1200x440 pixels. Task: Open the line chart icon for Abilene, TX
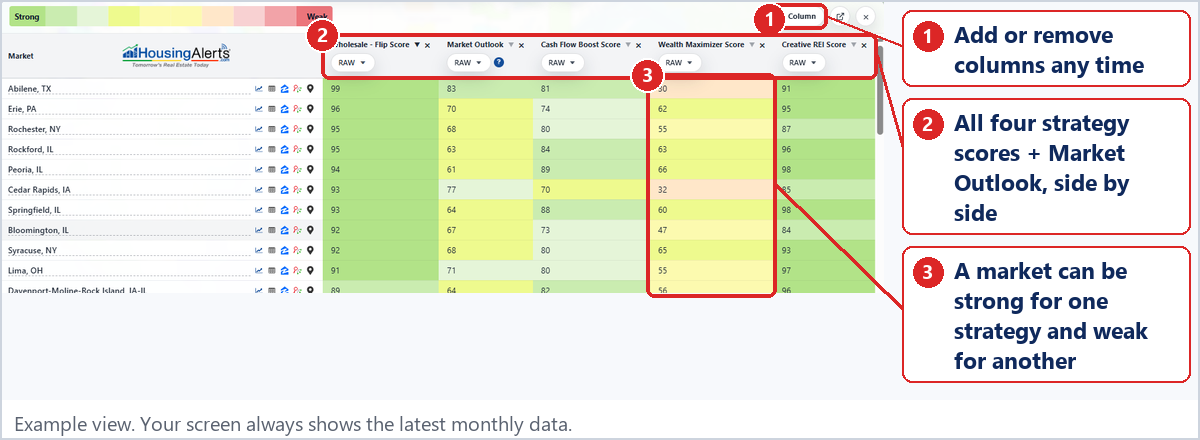259,89
